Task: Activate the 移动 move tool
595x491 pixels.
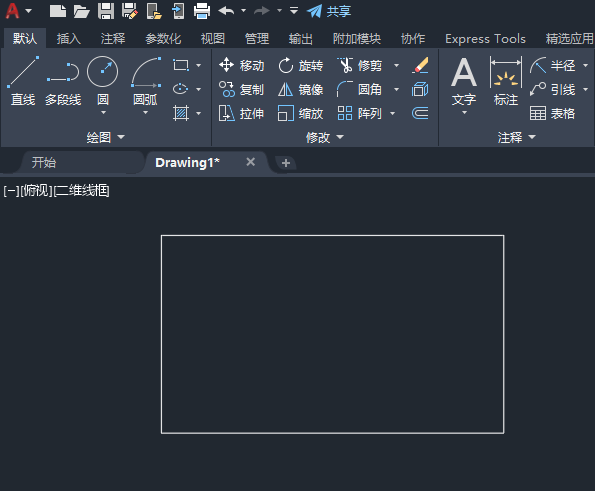Action: click(242, 66)
